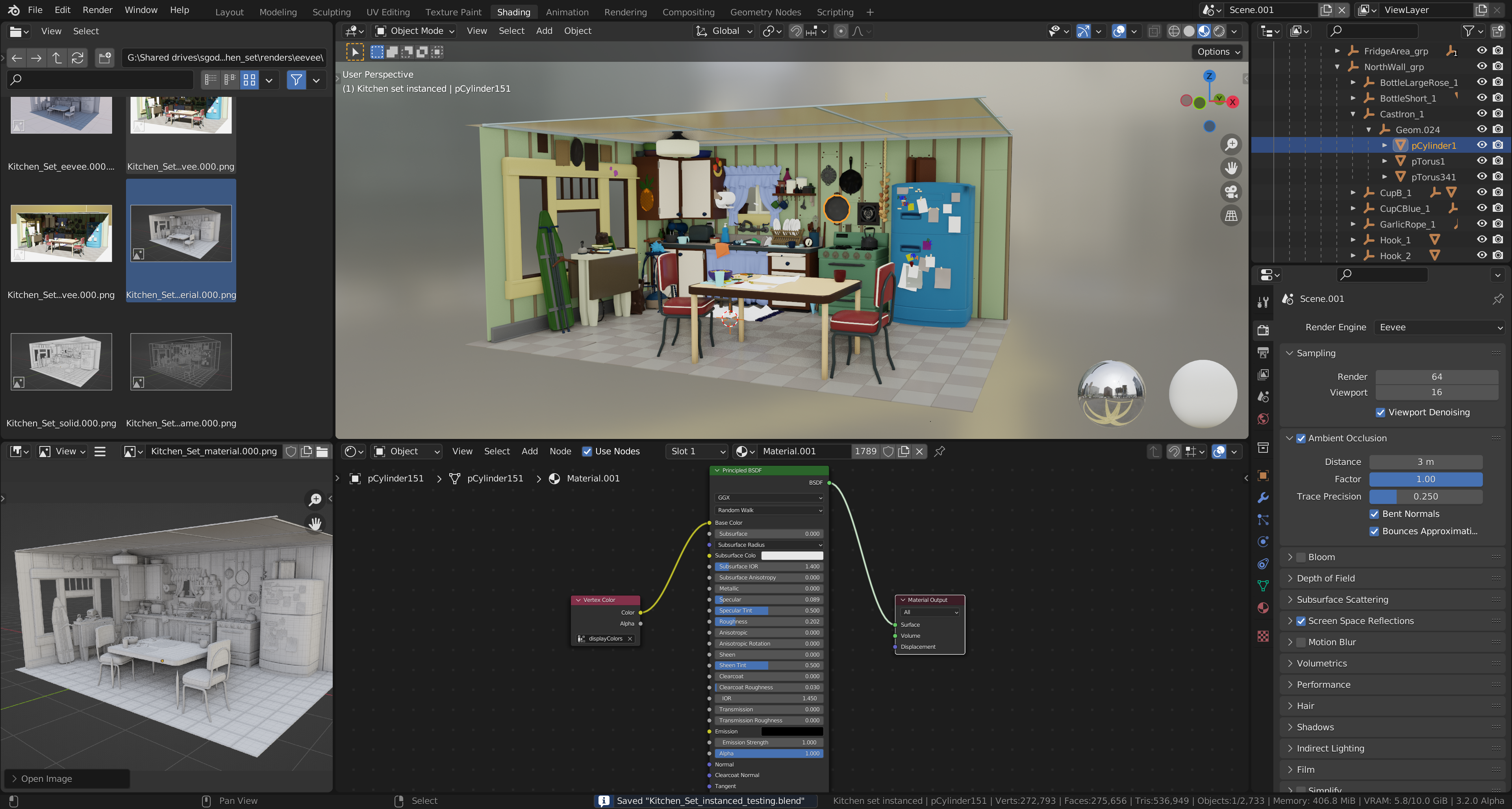Click Render samples field value 64
This screenshot has height=809, width=1512.
[x=1436, y=377]
